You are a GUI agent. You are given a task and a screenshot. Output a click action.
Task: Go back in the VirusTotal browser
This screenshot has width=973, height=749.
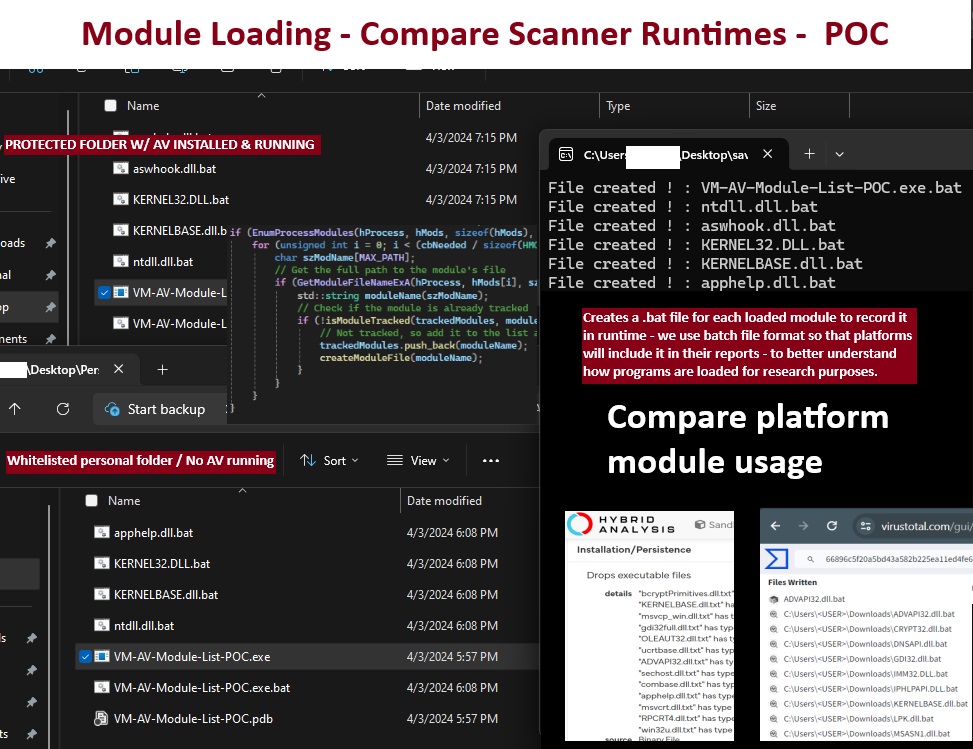tap(776, 526)
